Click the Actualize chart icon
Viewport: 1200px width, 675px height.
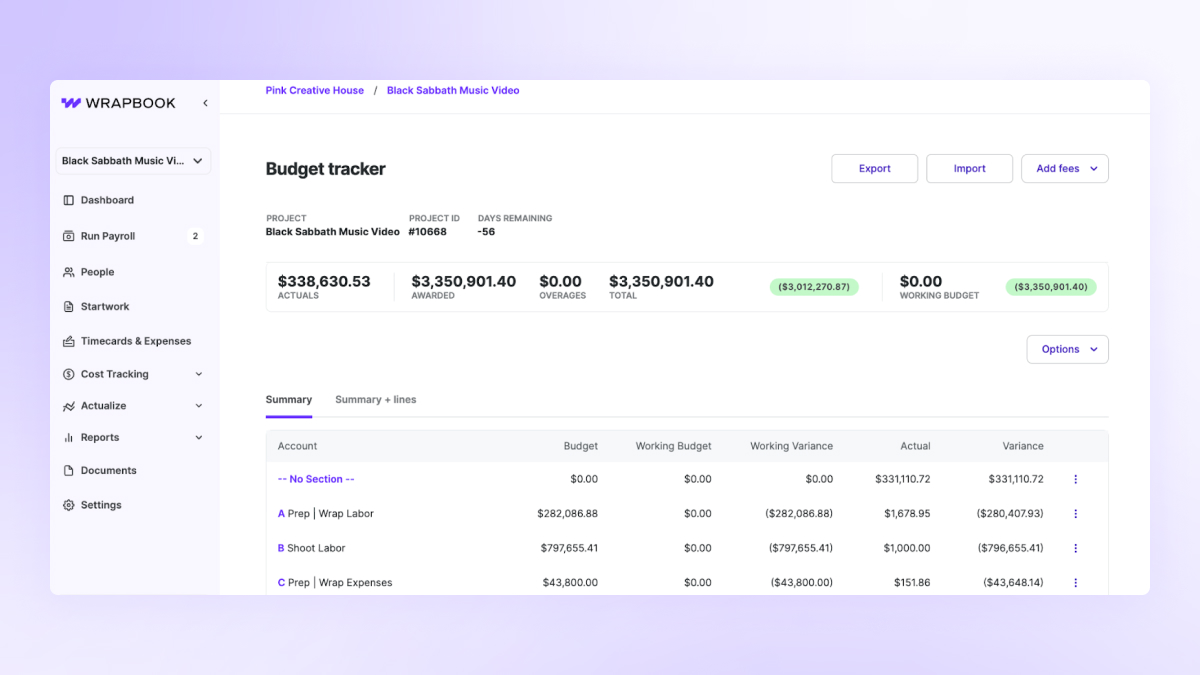click(x=69, y=406)
